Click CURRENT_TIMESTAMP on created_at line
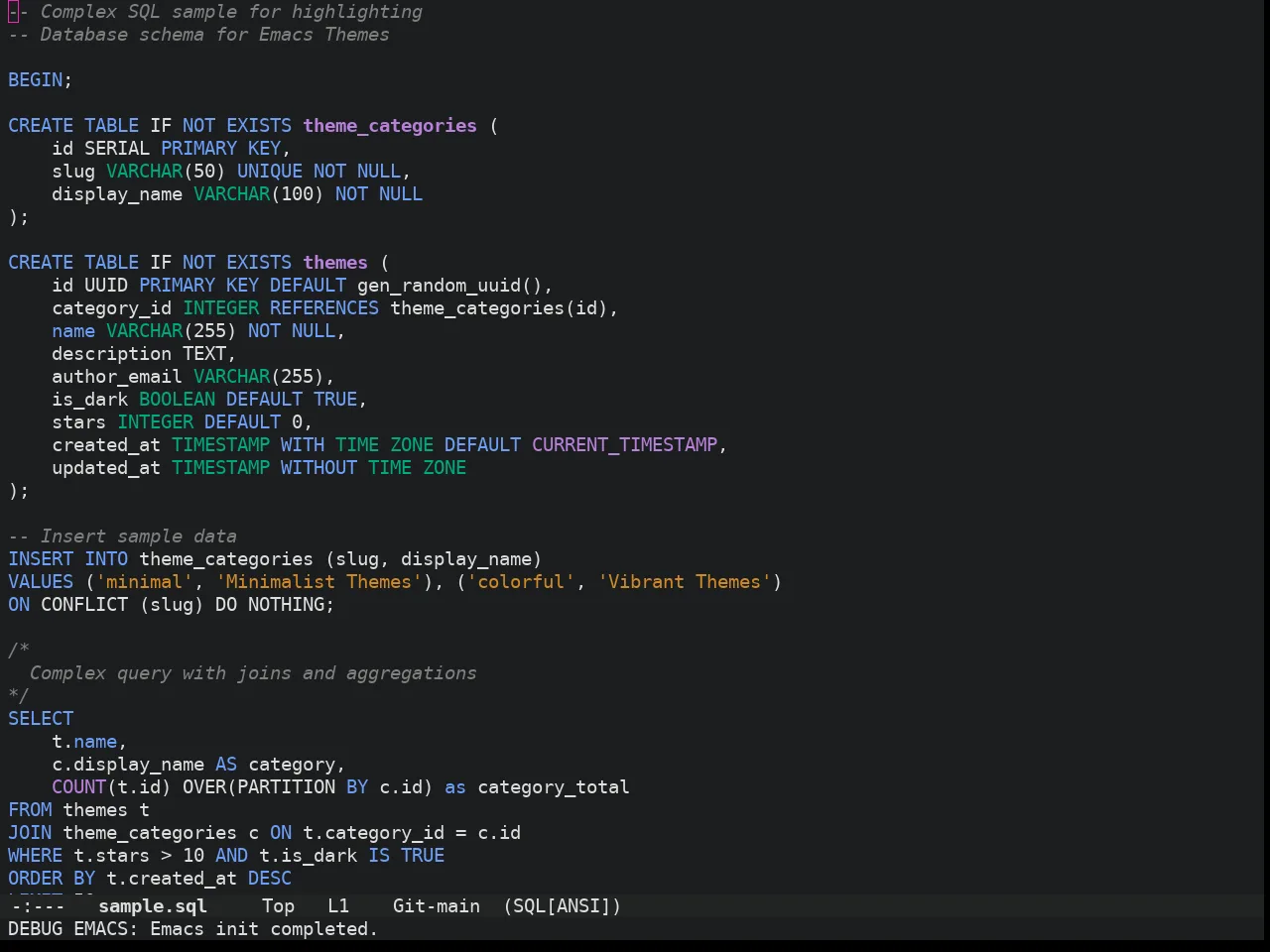This screenshot has height=952, width=1270. coord(625,444)
